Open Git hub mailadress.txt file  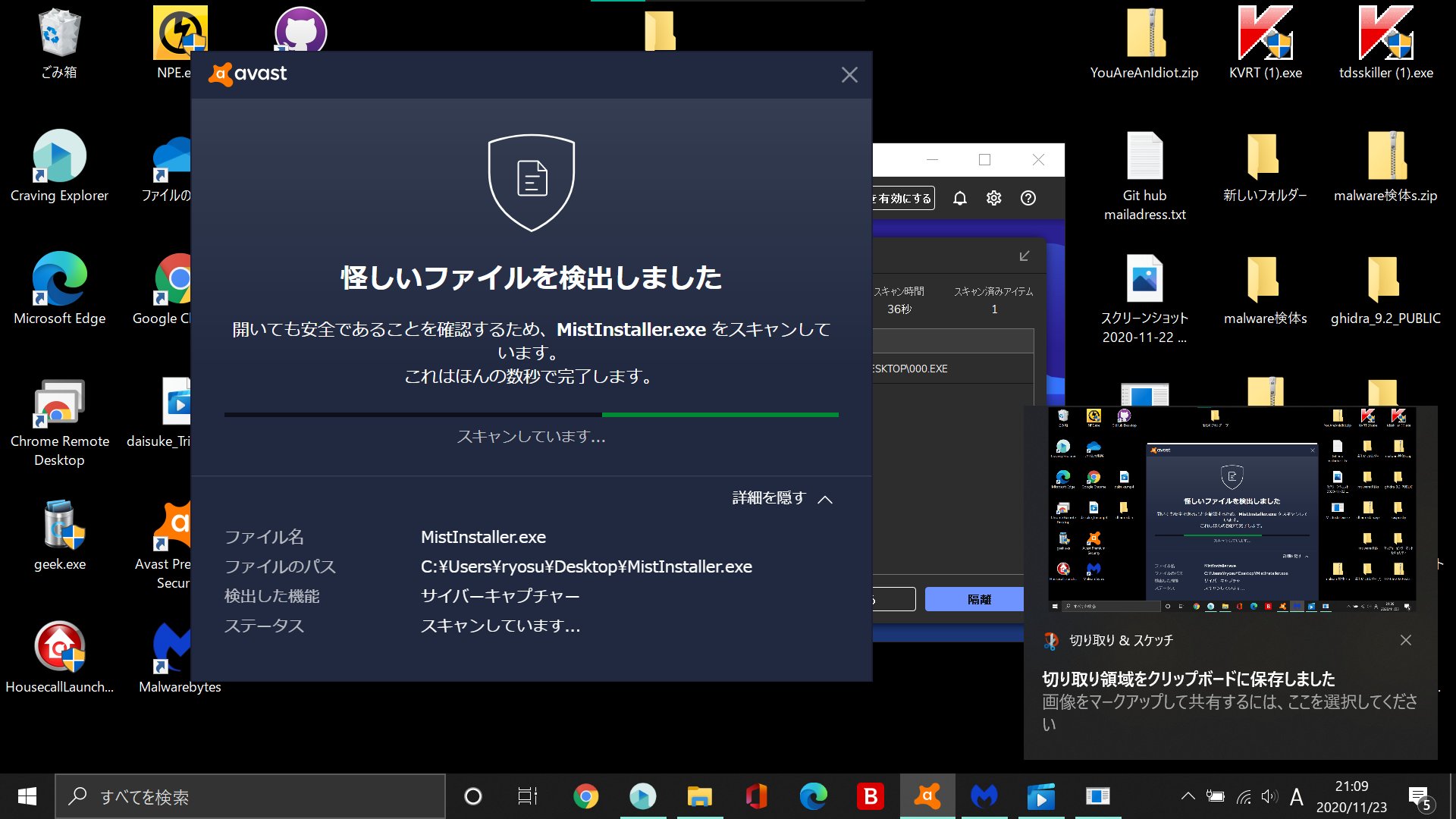tap(1144, 176)
